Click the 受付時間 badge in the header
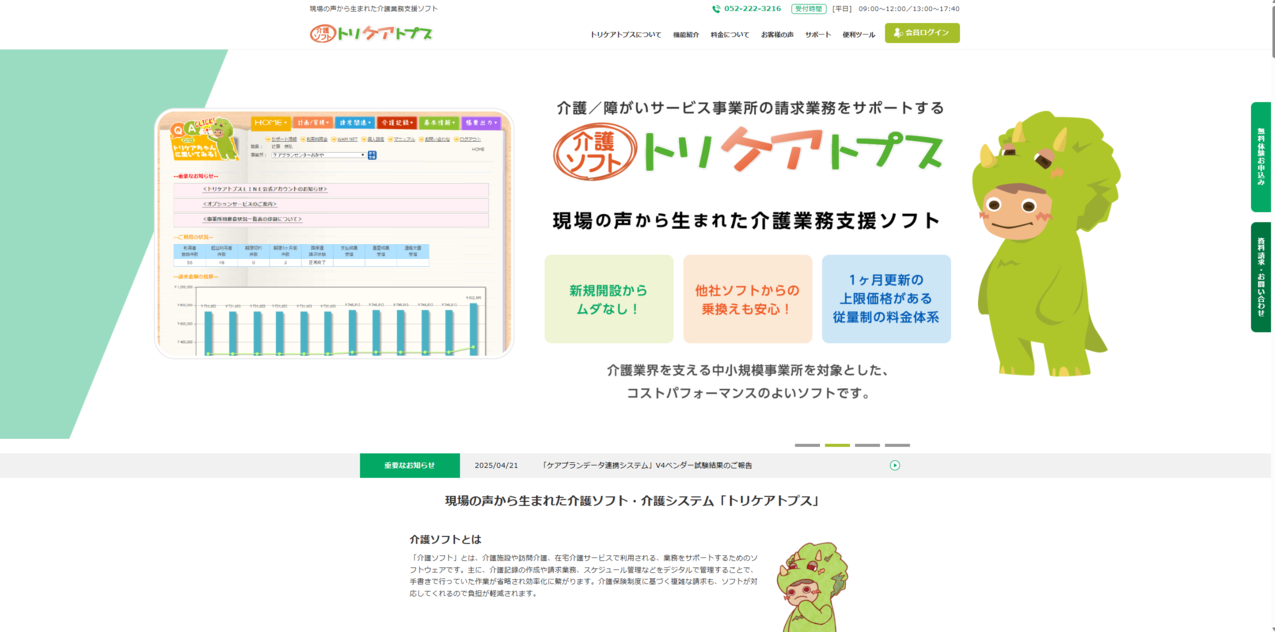Image resolution: width=1275 pixels, height=632 pixels. click(809, 9)
